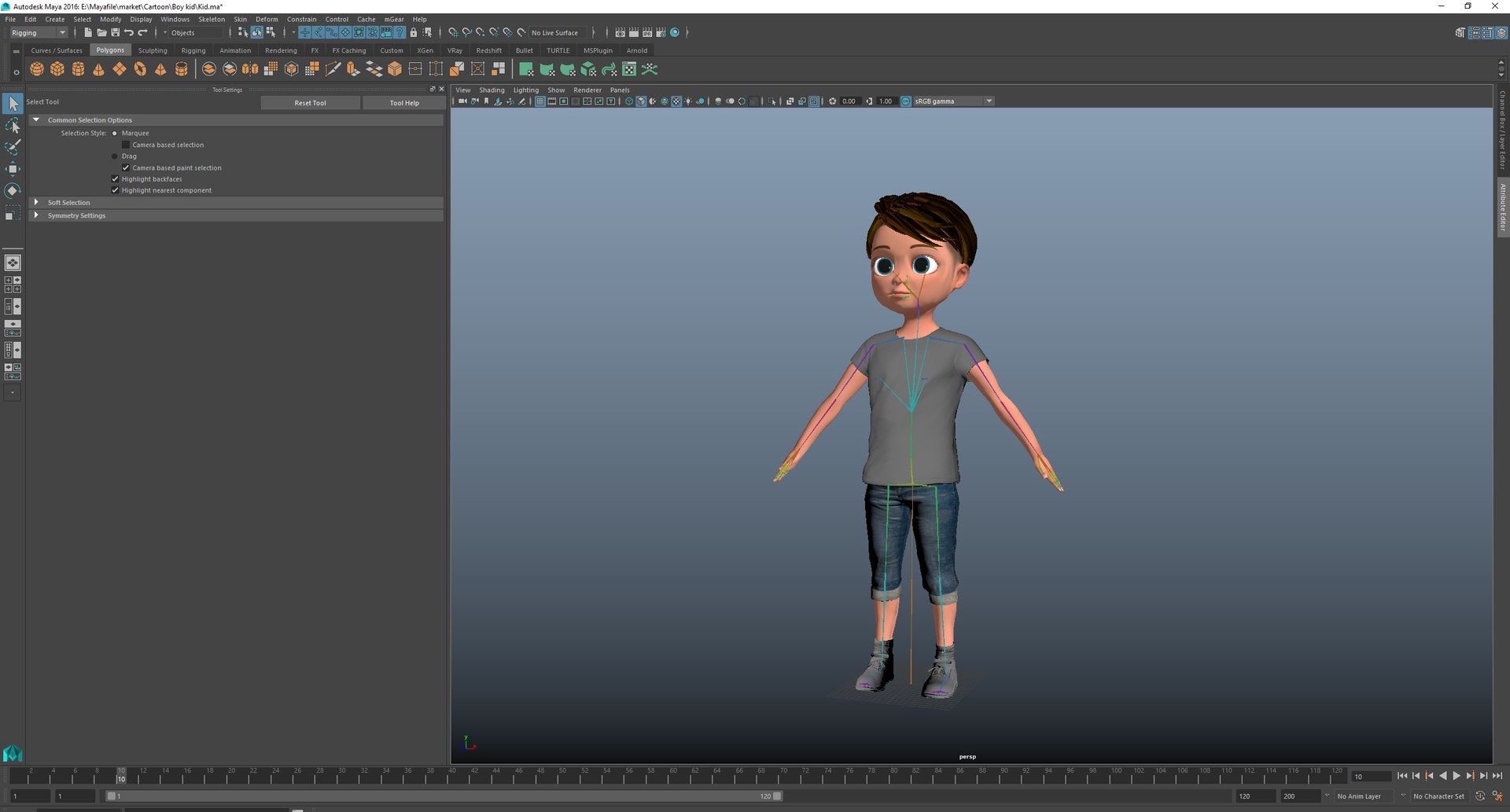Viewport: 1510px width, 812px height.
Task: Toggle use all lights bulb icon
Action: pos(688,101)
